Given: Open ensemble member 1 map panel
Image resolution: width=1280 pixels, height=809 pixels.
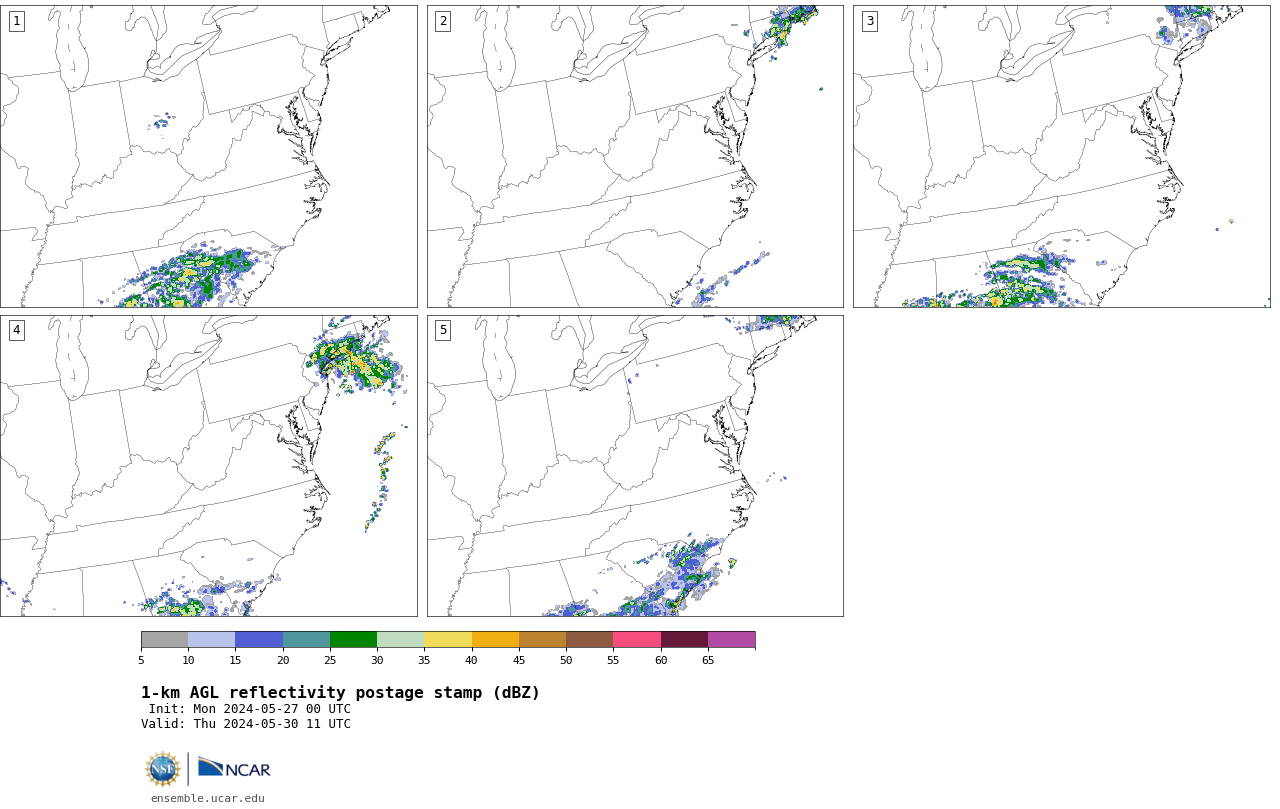Looking at the screenshot, I should (209, 156).
